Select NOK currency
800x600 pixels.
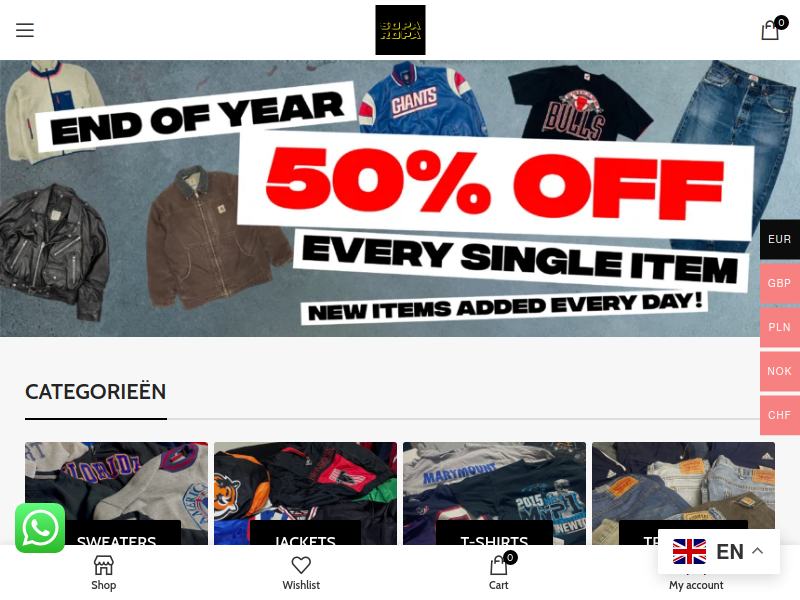coord(780,371)
